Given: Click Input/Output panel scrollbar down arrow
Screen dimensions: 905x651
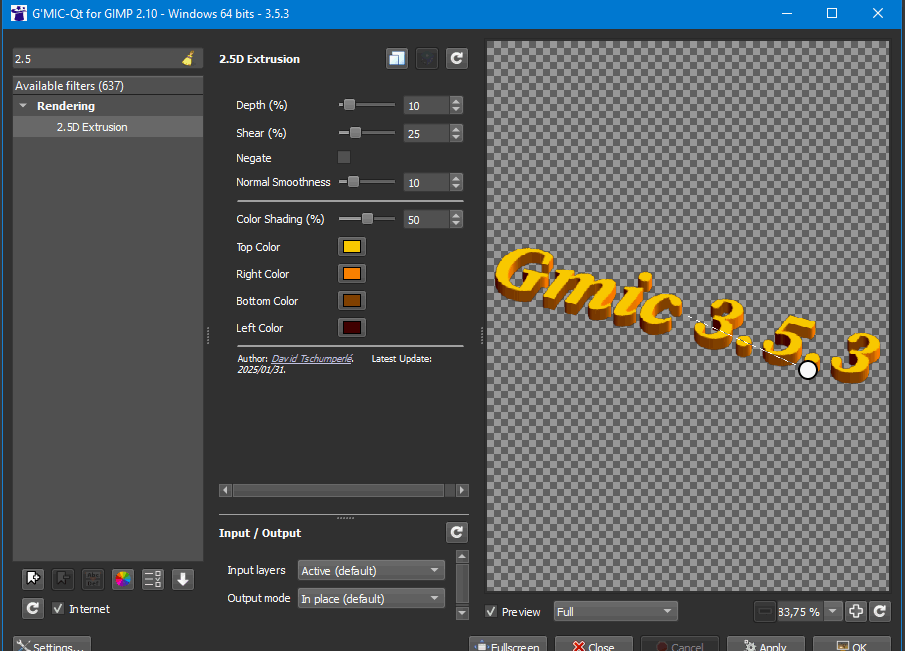Looking at the screenshot, I should 462,613.
